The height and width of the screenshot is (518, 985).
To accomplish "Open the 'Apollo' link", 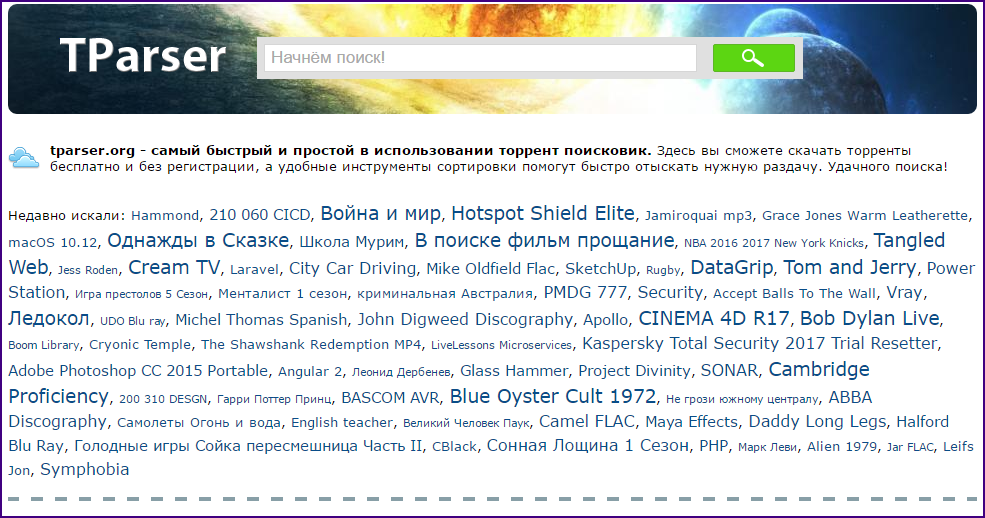I will pos(606,320).
